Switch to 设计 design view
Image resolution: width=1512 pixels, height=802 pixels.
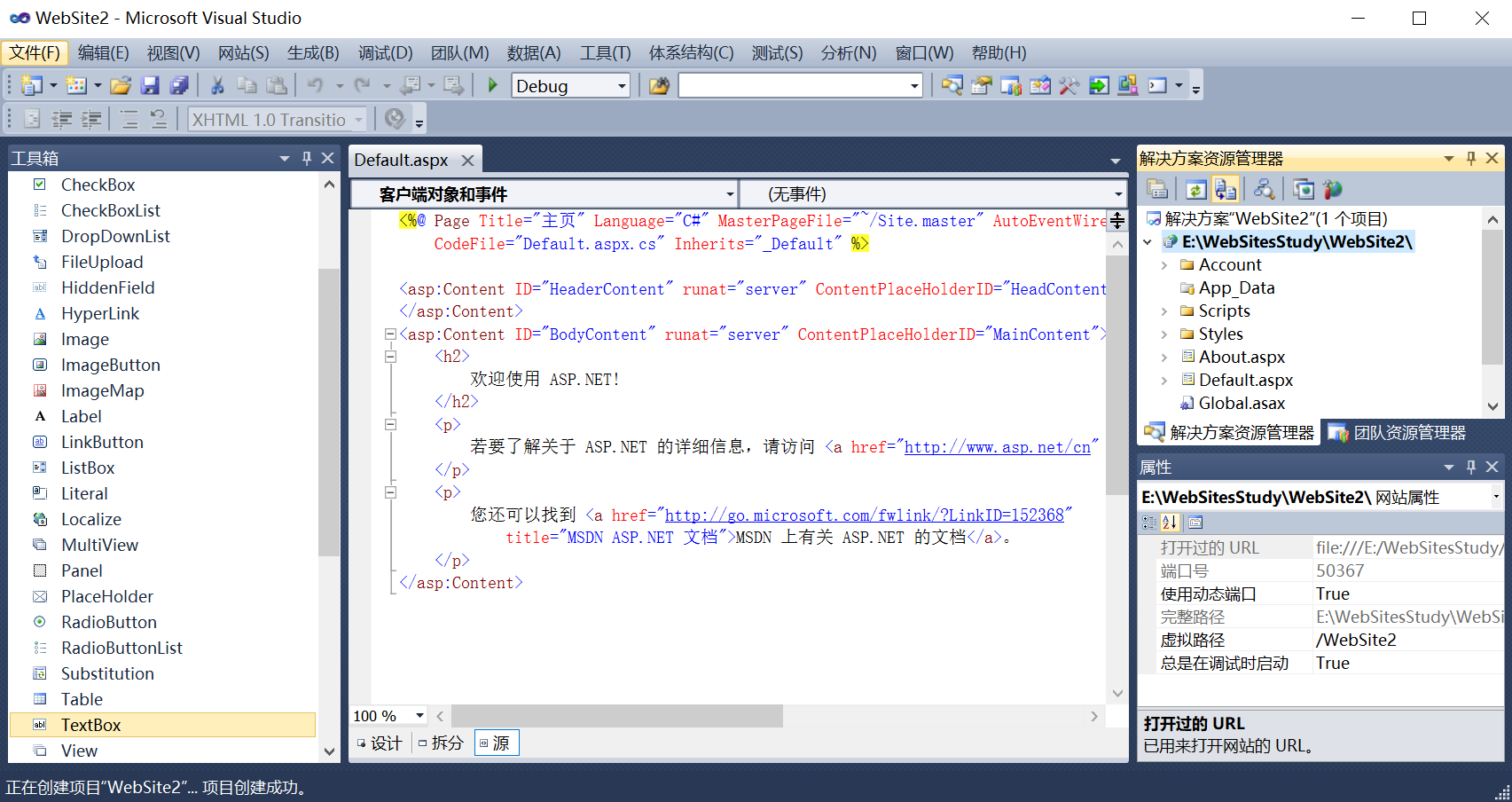(380, 743)
